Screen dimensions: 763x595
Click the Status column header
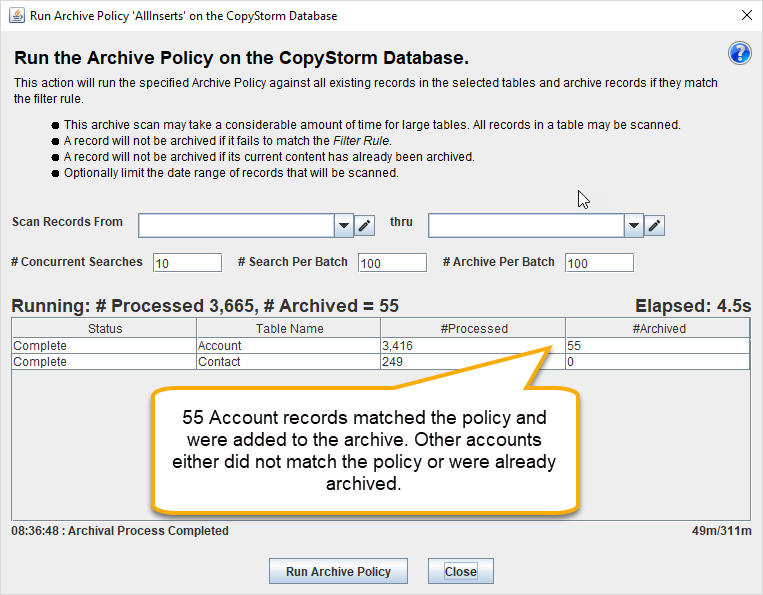(104, 328)
